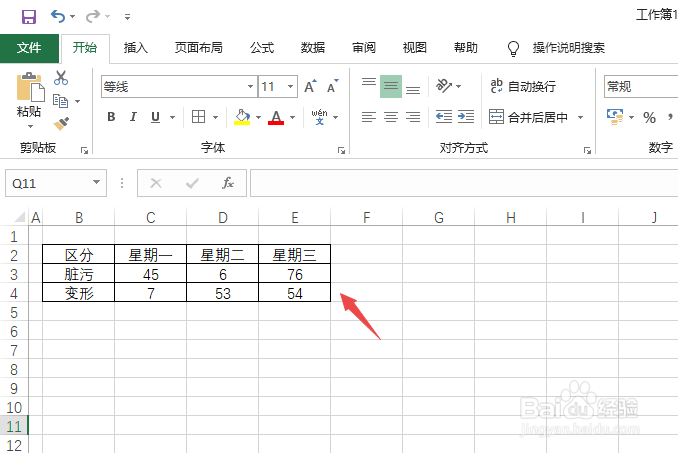Select the 数据 ribbon tab
This screenshot has height=453, width=678.
click(313, 48)
